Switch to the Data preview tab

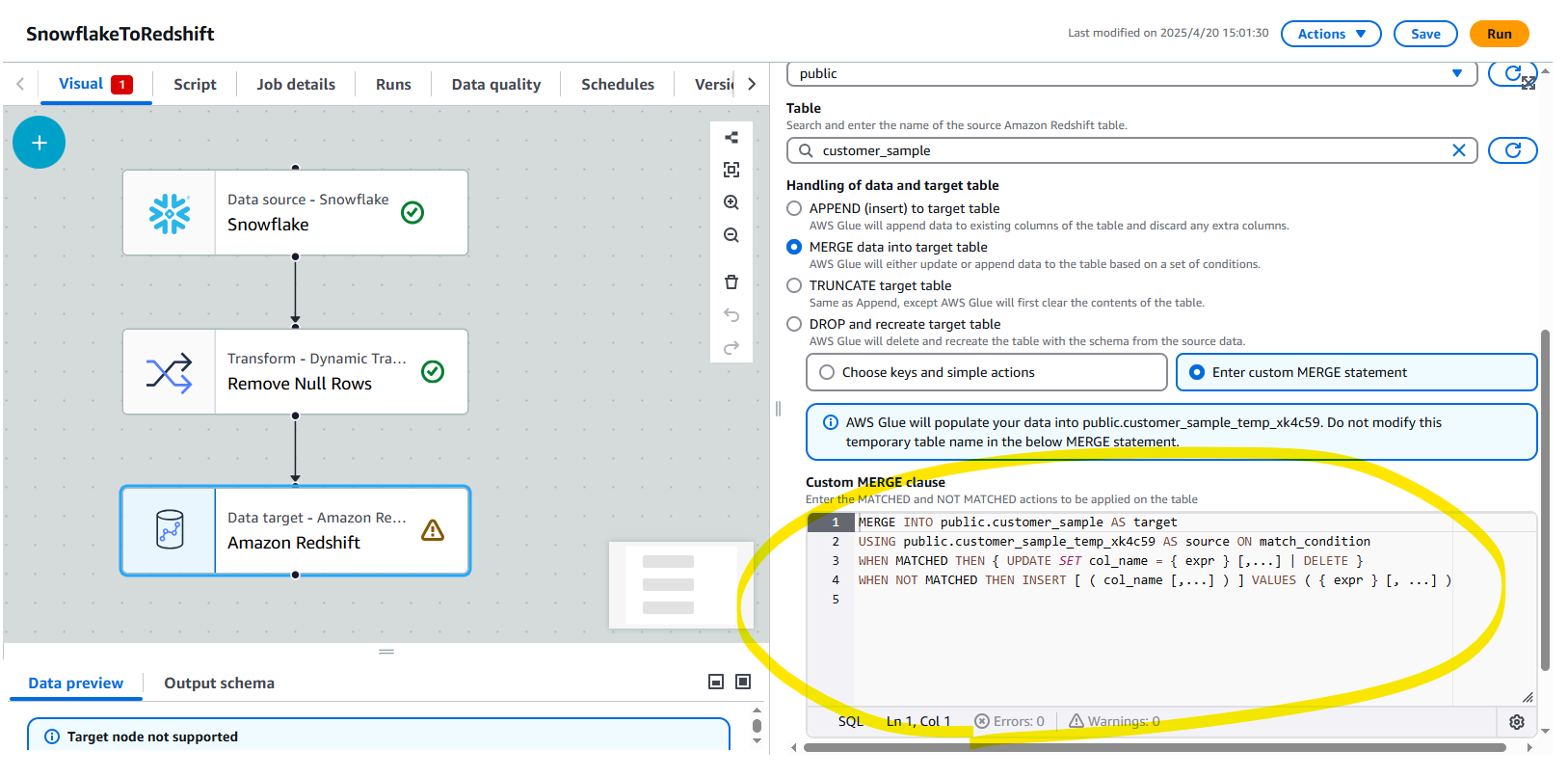[x=75, y=683]
